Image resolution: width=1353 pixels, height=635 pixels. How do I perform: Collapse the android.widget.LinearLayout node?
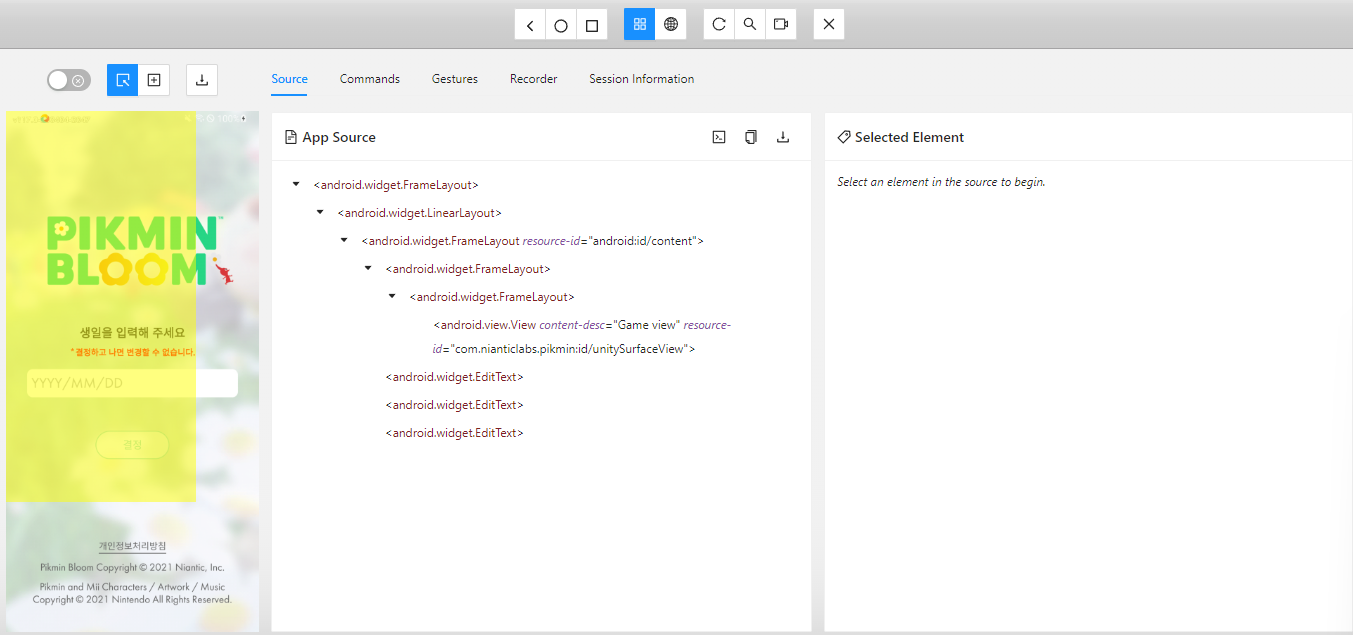320,212
